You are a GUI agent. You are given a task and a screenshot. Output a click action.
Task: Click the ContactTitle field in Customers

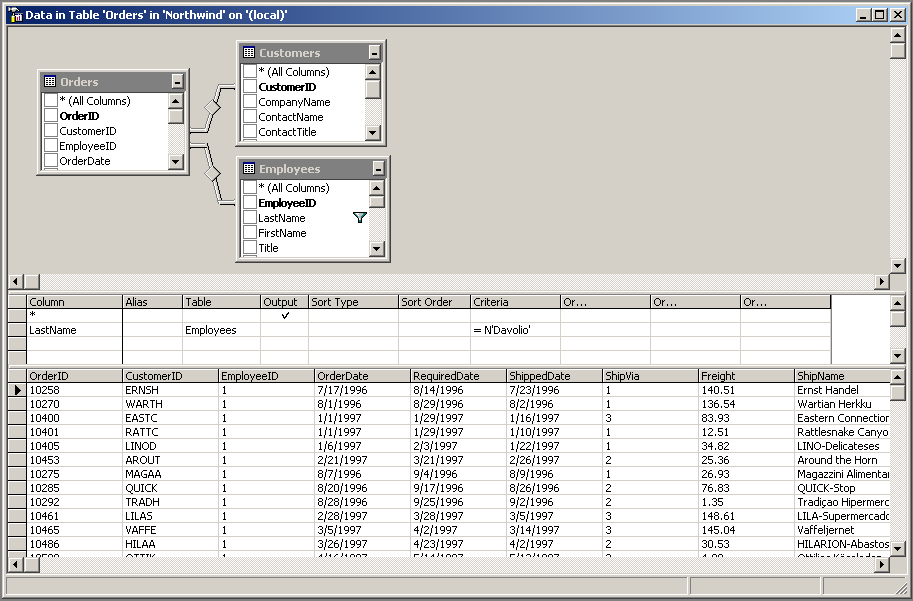click(287, 132)
